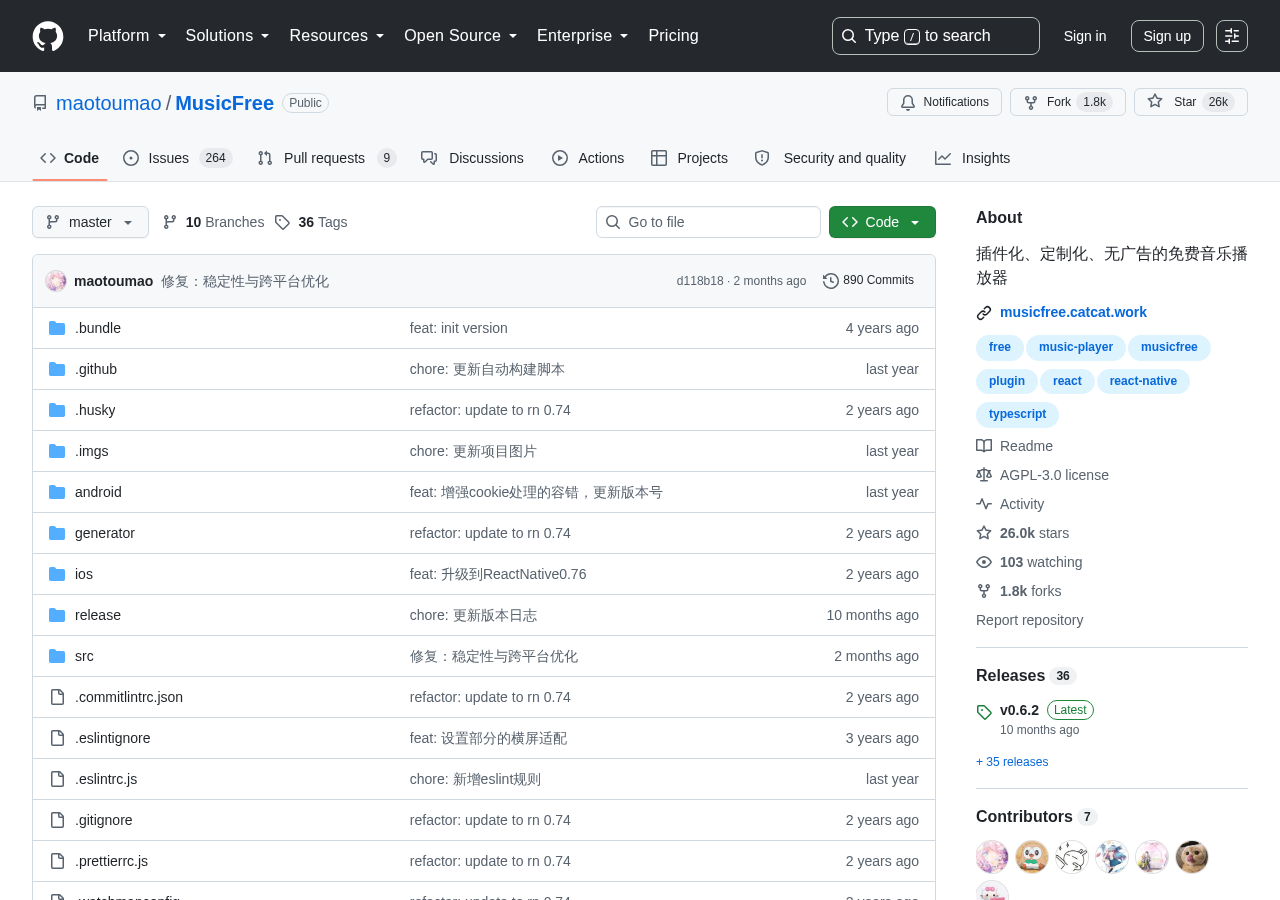Expand the Solutions menu
Screen dimensions: 1280x900
(228, 36)
